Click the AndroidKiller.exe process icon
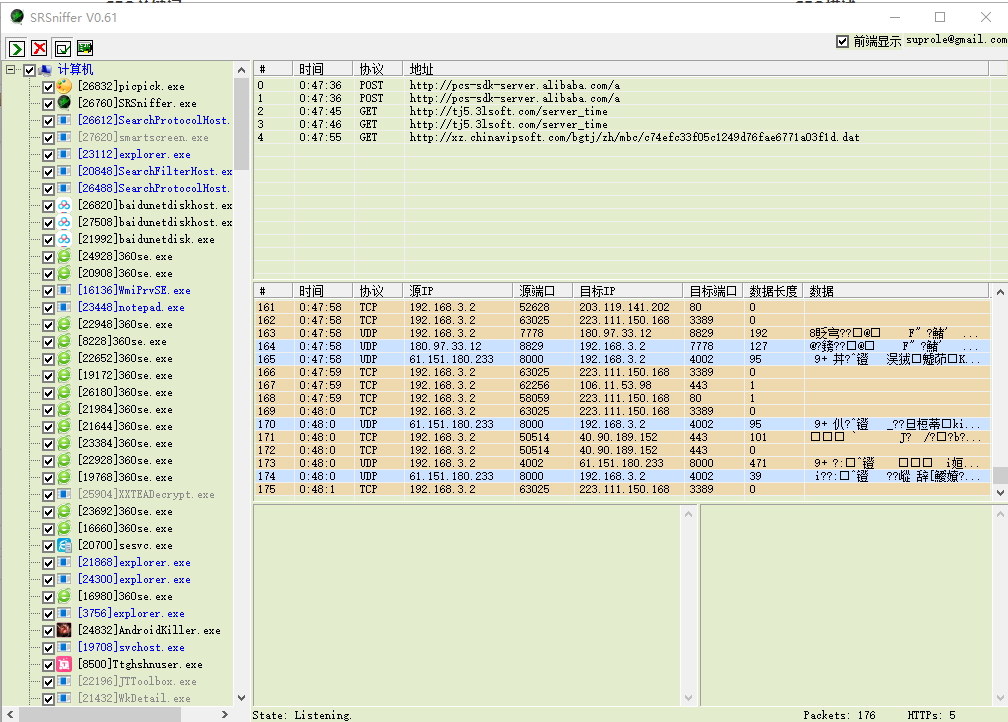1008x722 pixels. [x=64, y=630]
